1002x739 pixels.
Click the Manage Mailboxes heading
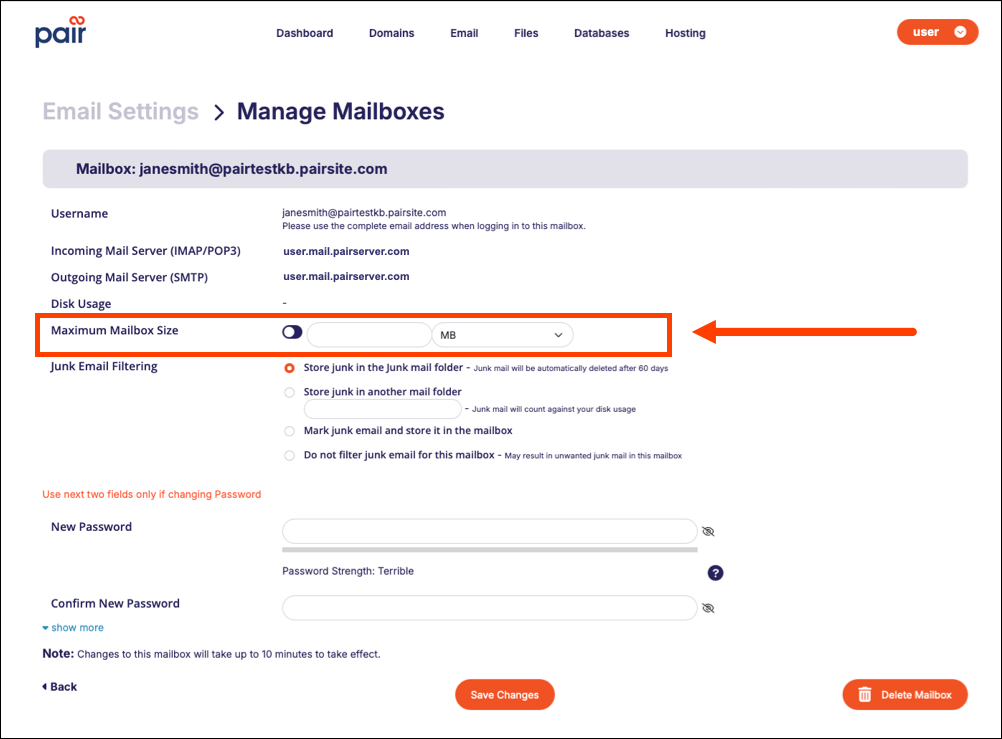[341, 111]
